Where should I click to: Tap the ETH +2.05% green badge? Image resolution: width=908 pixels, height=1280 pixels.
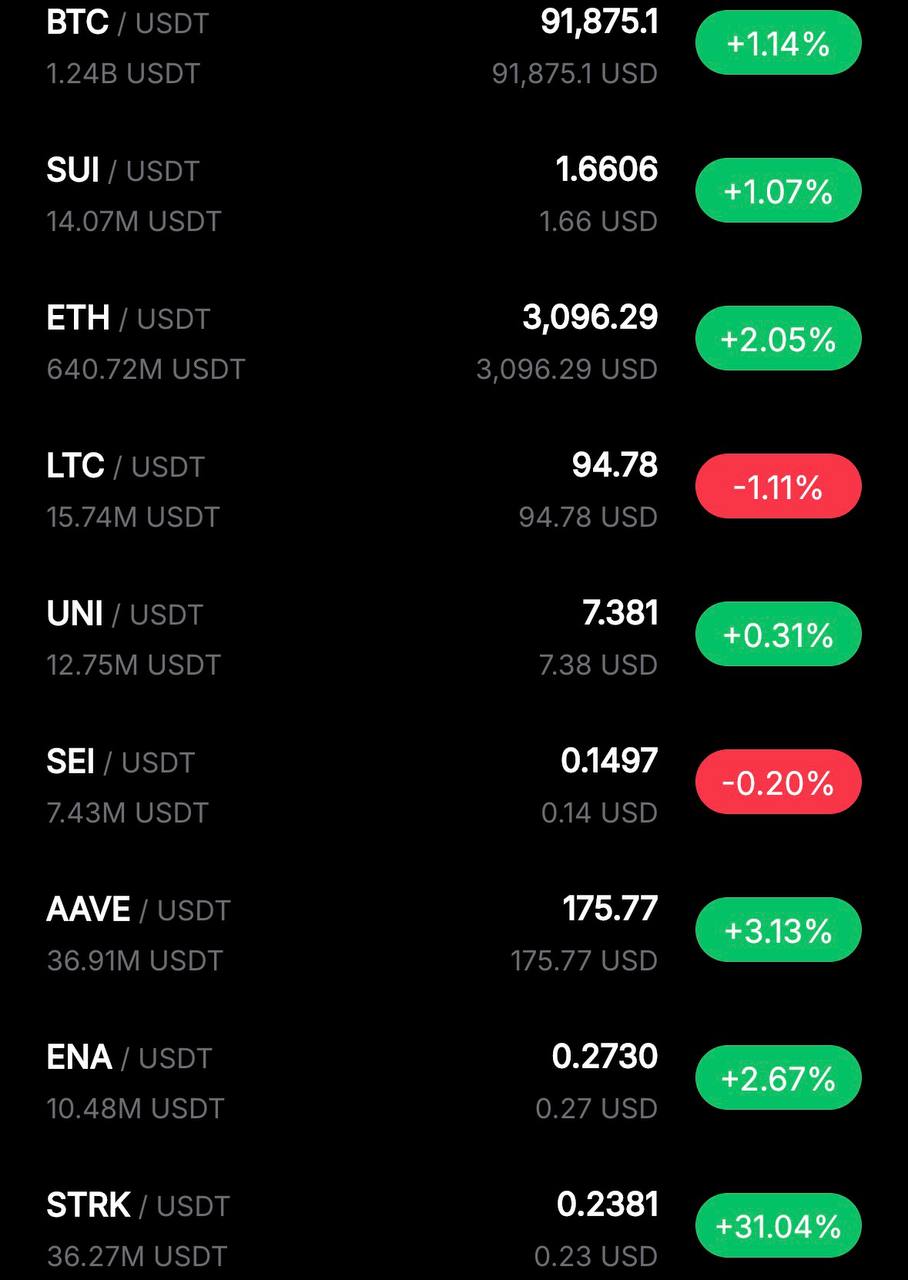(x=778, y=339)
